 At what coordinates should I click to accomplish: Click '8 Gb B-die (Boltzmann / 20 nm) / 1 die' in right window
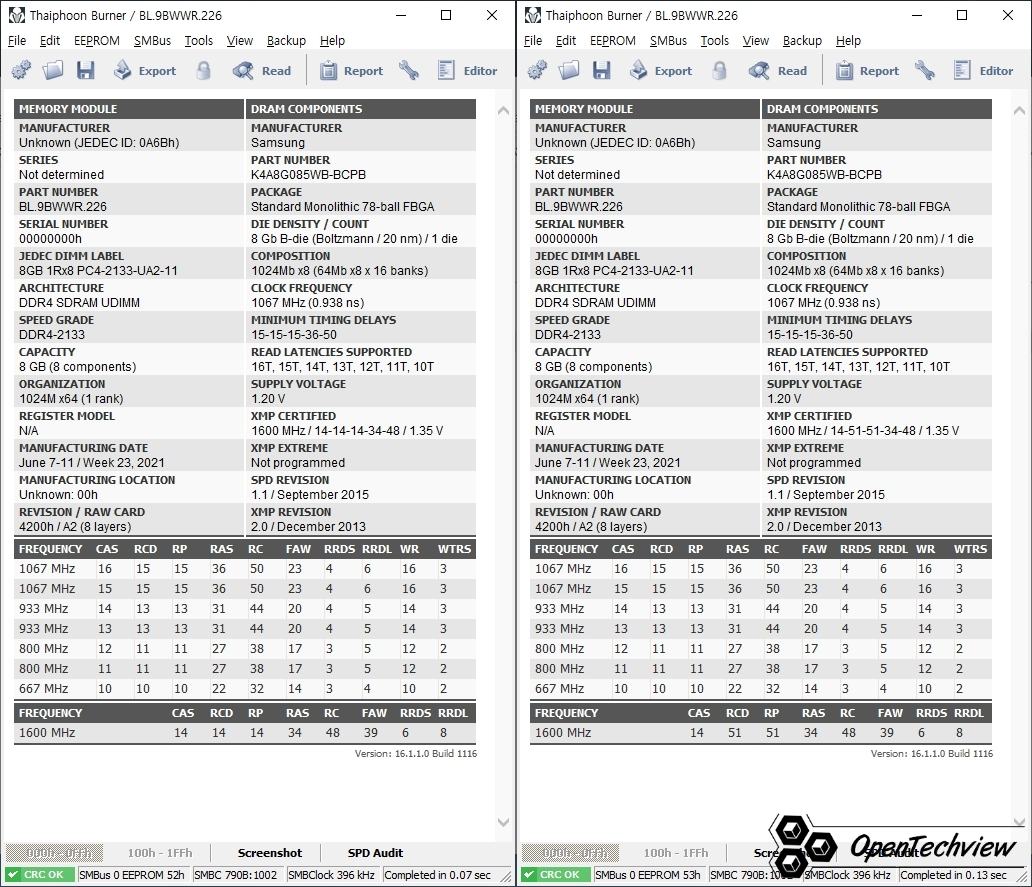click(870, 238)
